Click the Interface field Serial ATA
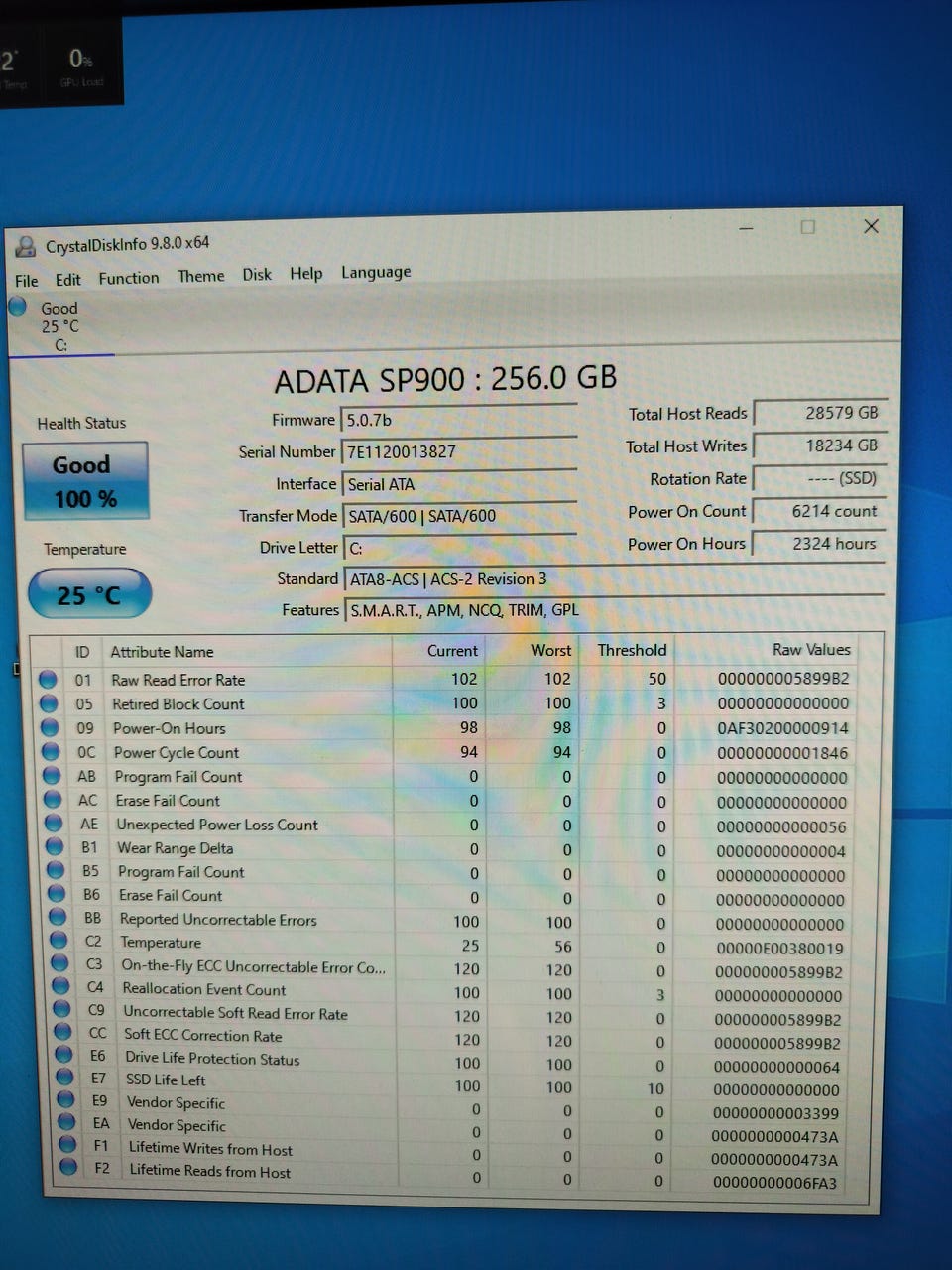 point(458,484)
